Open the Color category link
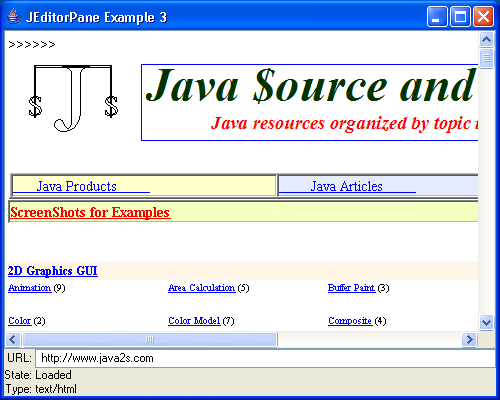This screenshot has height=400, width=500. tap(20, 321)
